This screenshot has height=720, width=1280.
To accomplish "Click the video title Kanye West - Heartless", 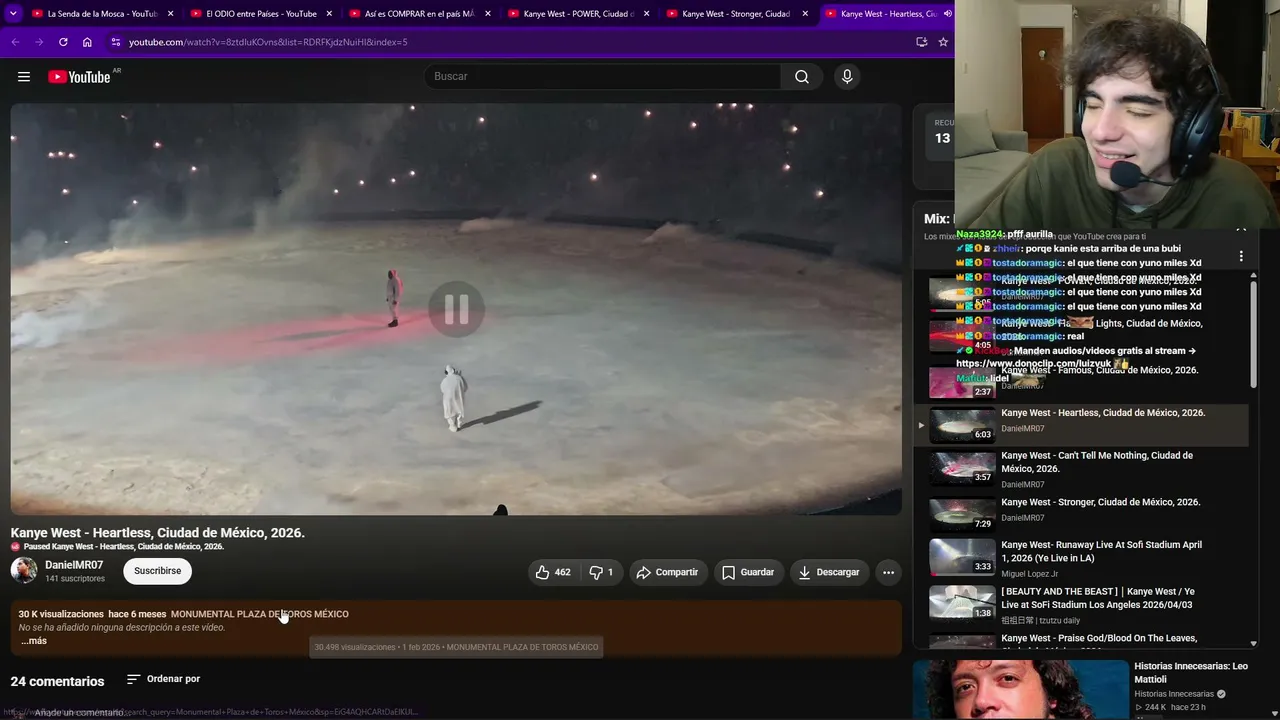I will pyautogui.click(x=158, y=533).
